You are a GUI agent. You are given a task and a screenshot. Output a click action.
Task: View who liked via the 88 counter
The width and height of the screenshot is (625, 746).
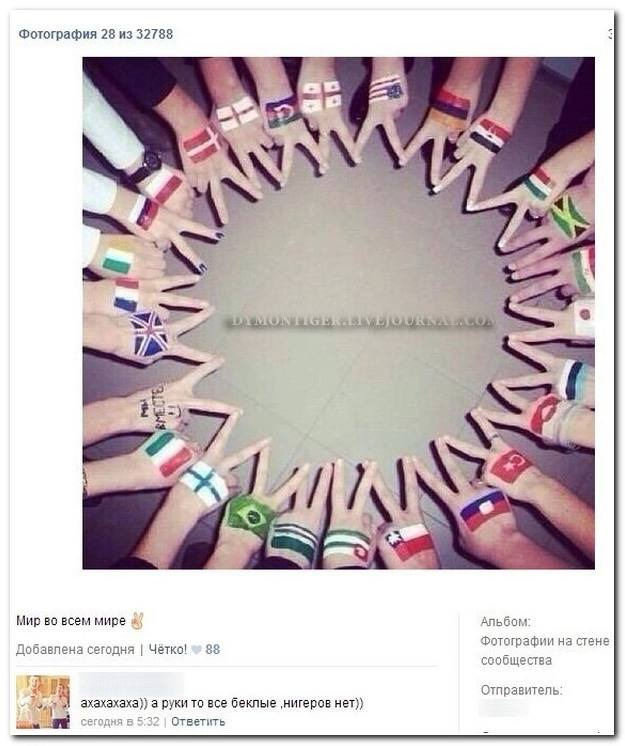213,649
